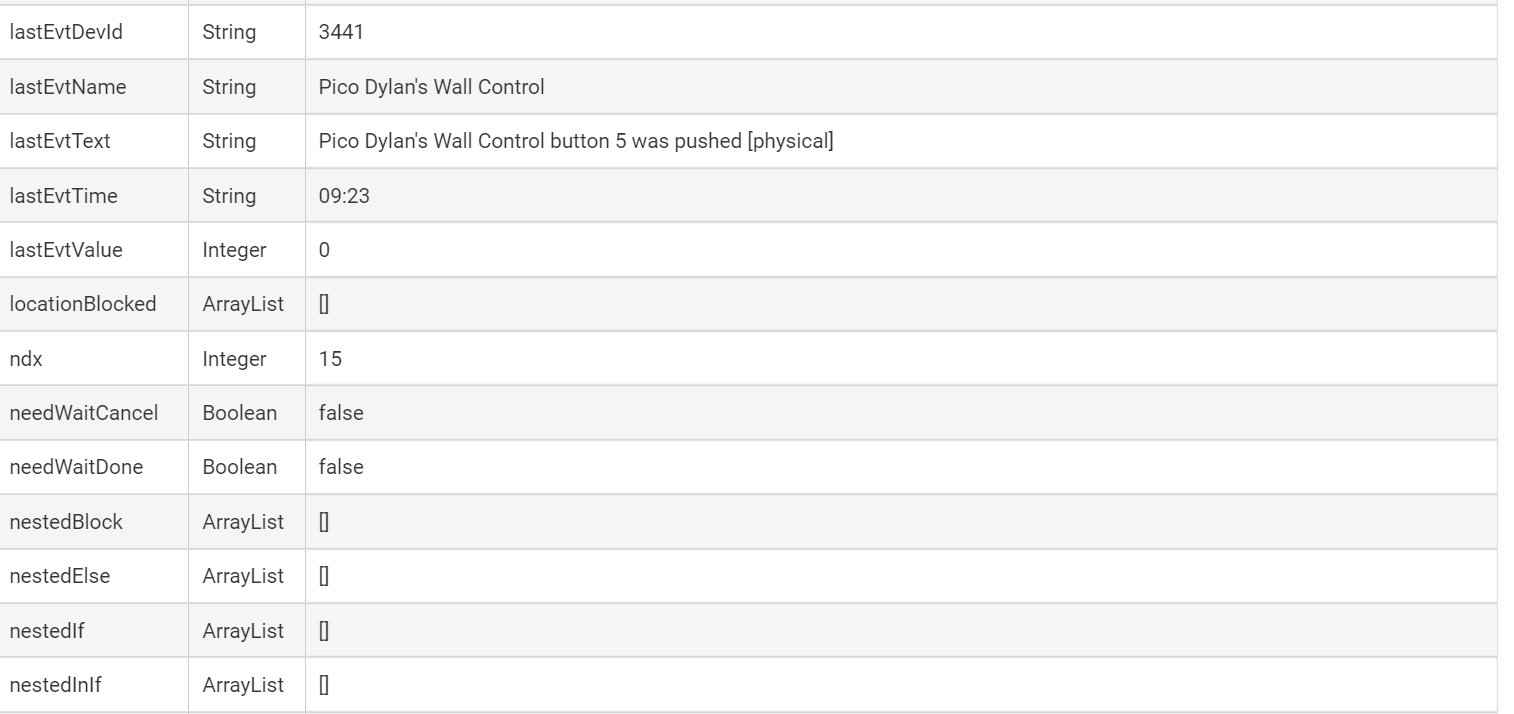The image size is (1514, 714).
Task: Click the lastEvtTime variable name
Action: [x=64, y=196]
